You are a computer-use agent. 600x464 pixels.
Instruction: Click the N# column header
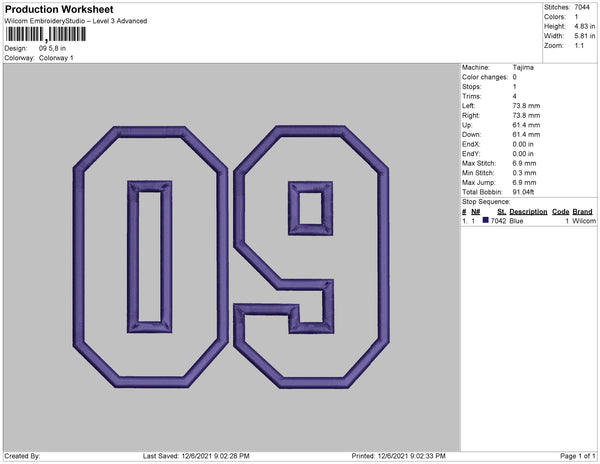pos(476,212)
